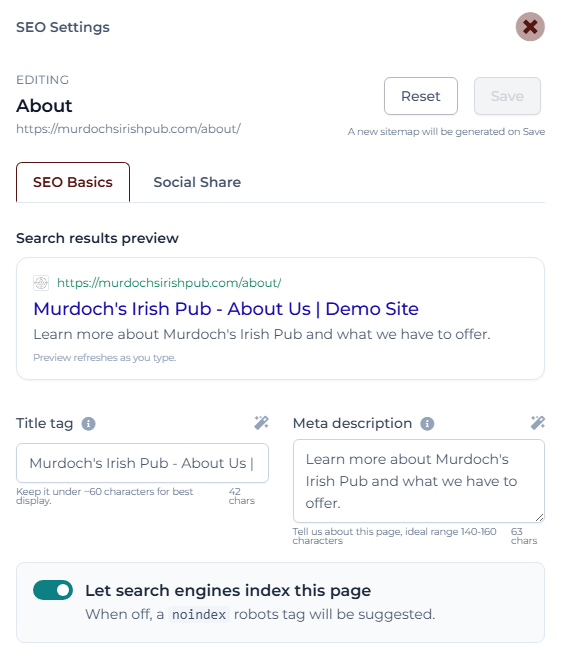Click the Meta description resize handle
The image size is (573, 660).
pos(539,518)
